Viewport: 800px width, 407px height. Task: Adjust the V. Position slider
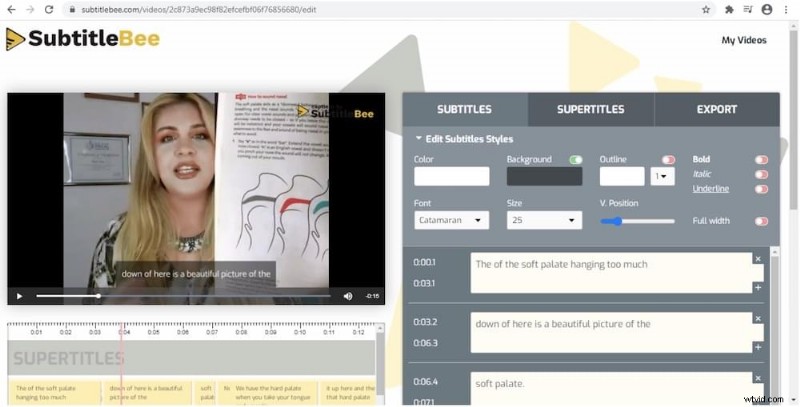637,221
